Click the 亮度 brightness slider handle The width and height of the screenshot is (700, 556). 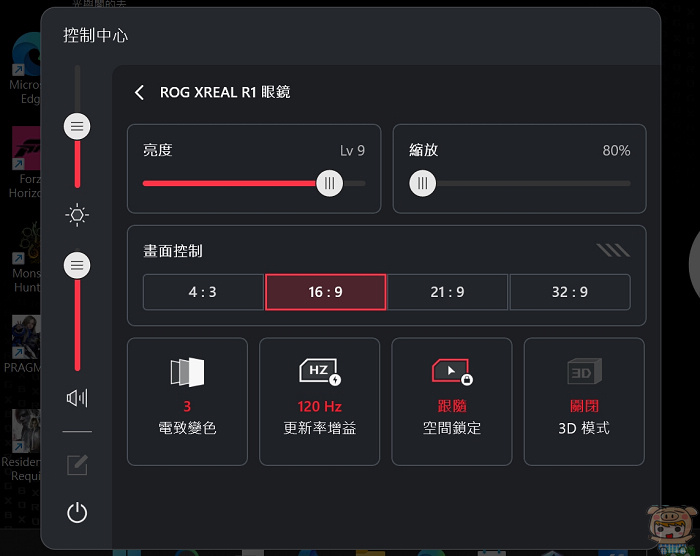329,183
